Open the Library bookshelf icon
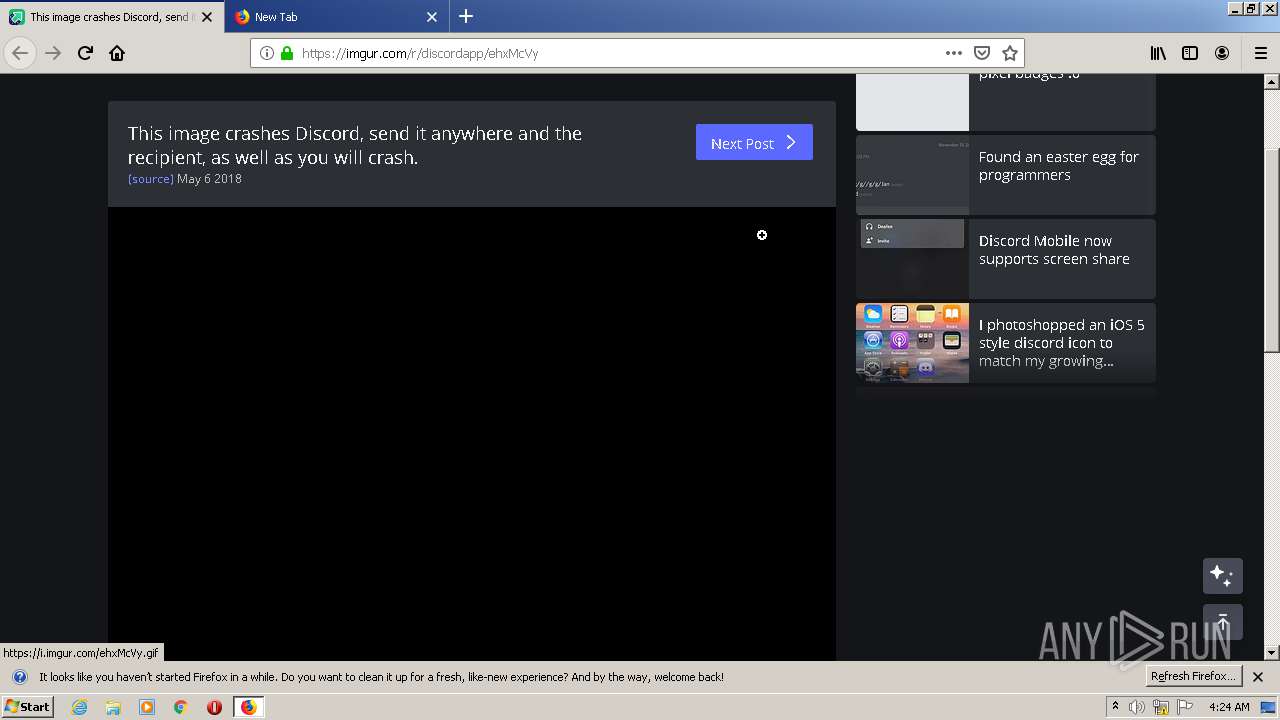The width and height of the screenshot is (1280, 720). point(1158,53)
